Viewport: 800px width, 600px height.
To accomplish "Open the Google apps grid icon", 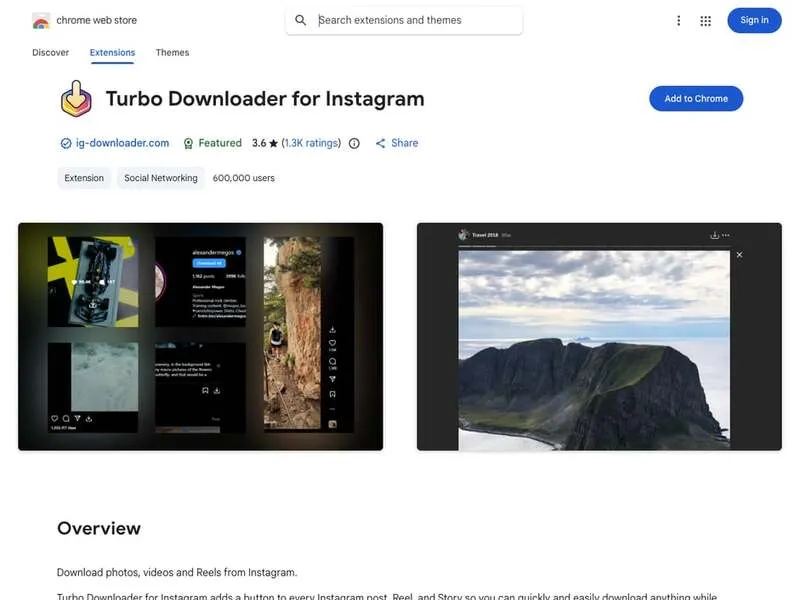I will point(706,20).
